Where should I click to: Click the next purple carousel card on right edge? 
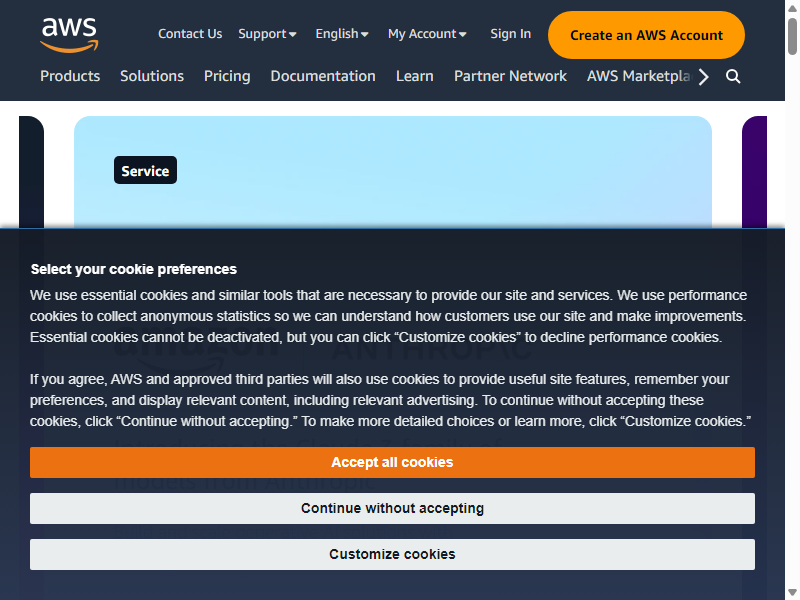point(754,172)
